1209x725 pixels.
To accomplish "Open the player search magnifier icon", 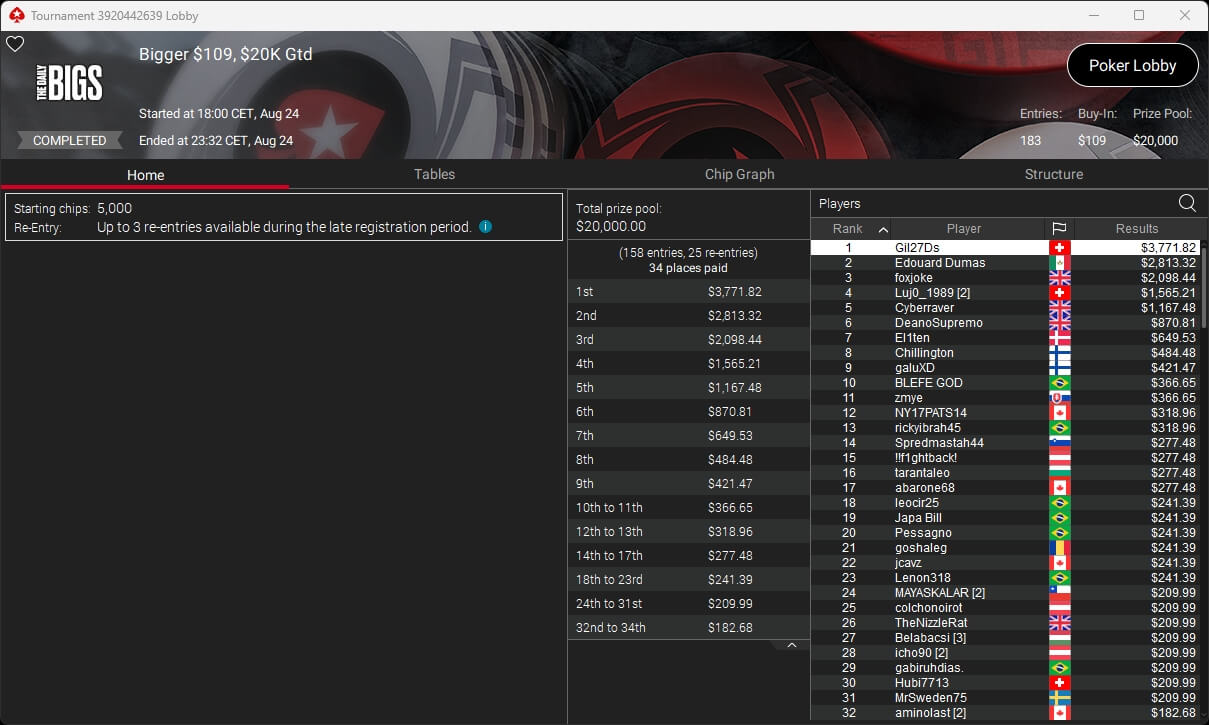I will point(1187,203).
